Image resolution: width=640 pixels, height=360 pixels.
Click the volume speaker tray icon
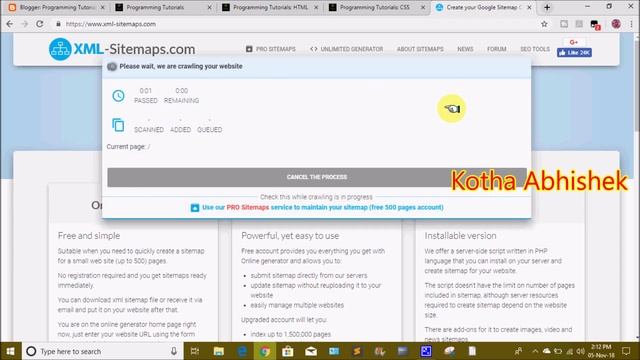(x=580, y=351)
